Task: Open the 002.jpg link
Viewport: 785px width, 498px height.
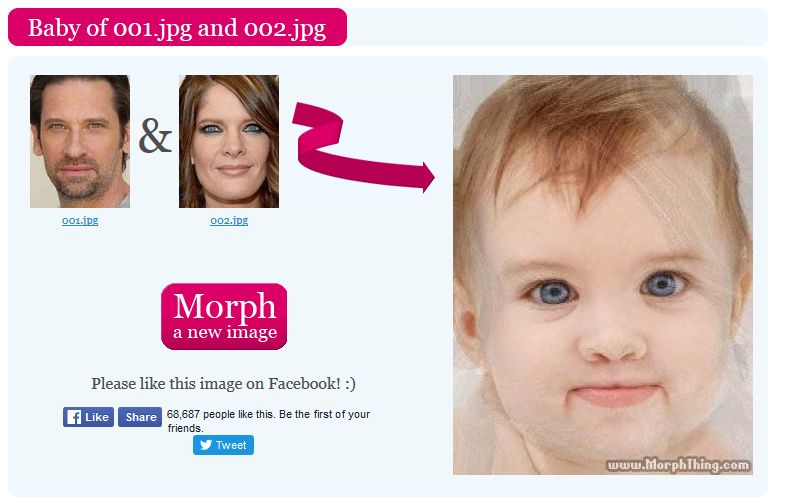Action: [229, 220]
